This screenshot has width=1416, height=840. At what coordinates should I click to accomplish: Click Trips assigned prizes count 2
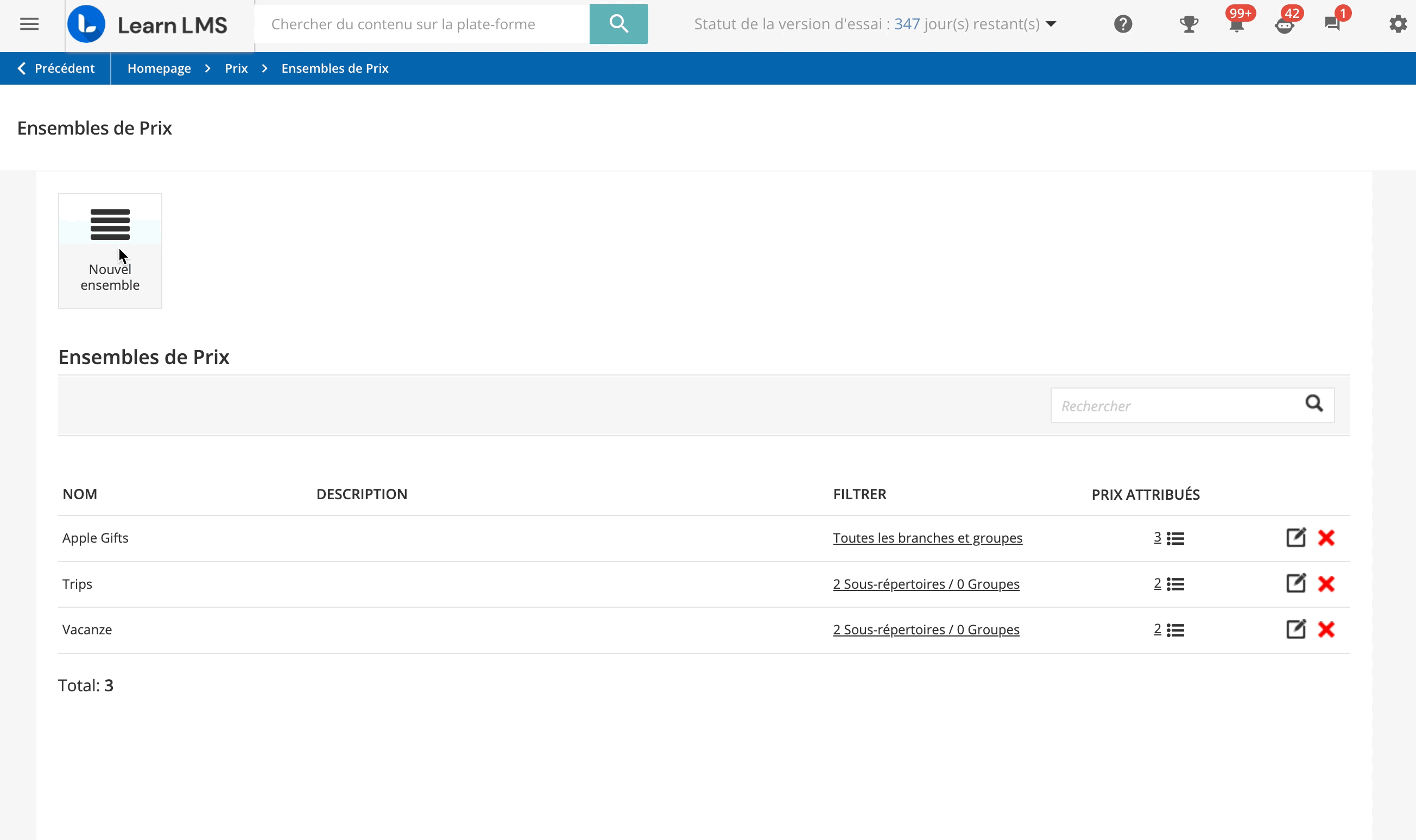[1157, 583]
